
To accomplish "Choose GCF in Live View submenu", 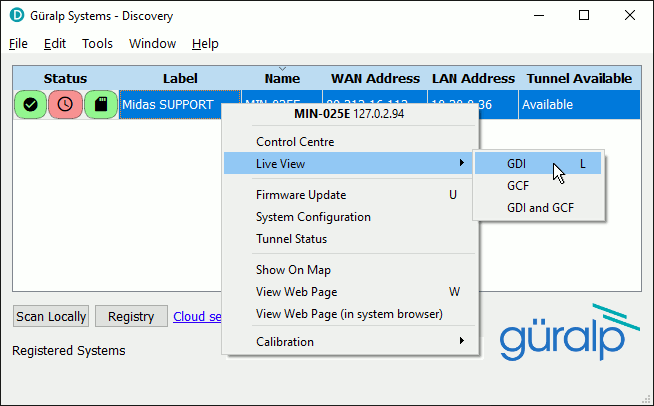I will tap(538, 186).
